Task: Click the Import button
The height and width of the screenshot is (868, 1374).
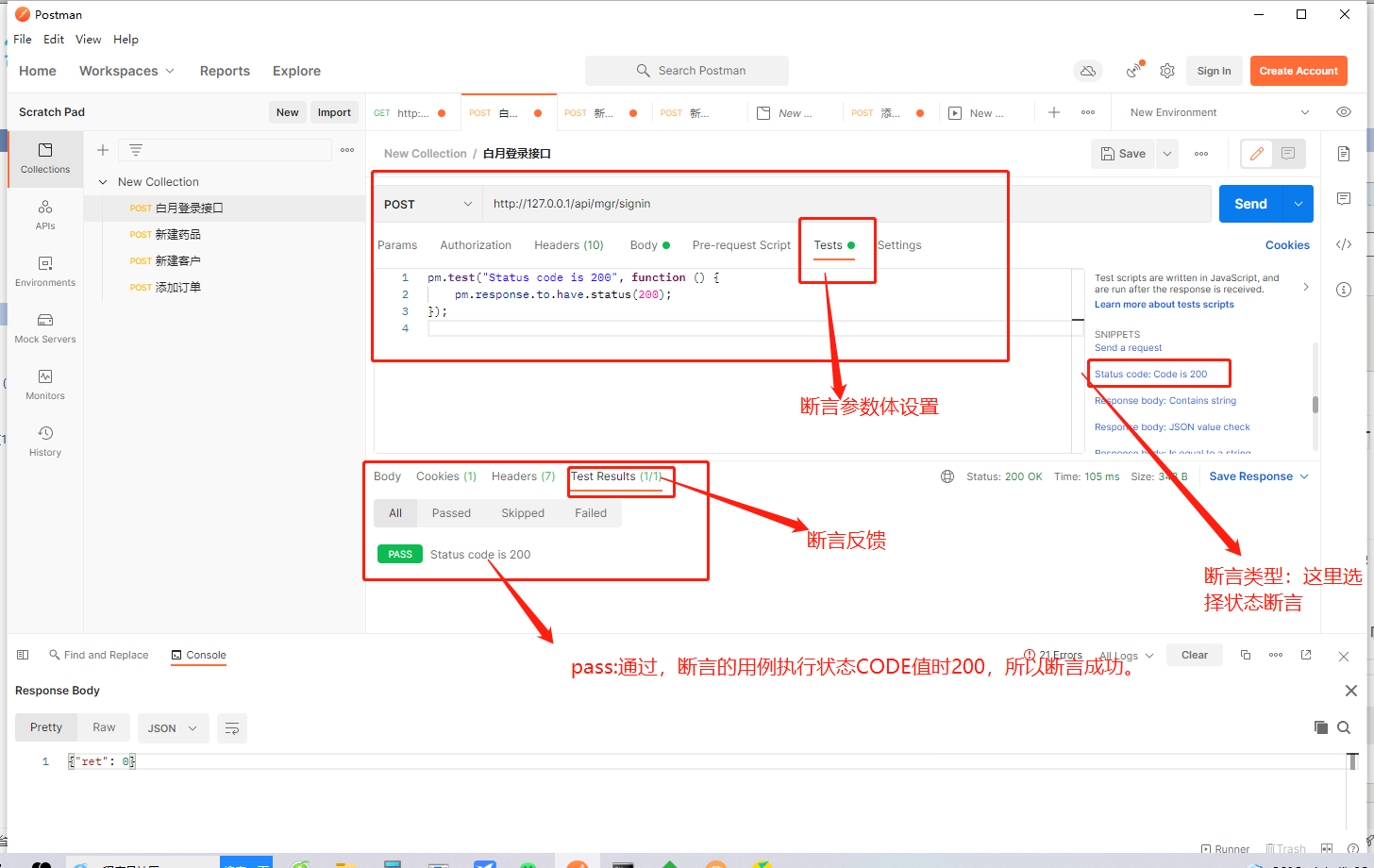Action: [x=334, y=112]
